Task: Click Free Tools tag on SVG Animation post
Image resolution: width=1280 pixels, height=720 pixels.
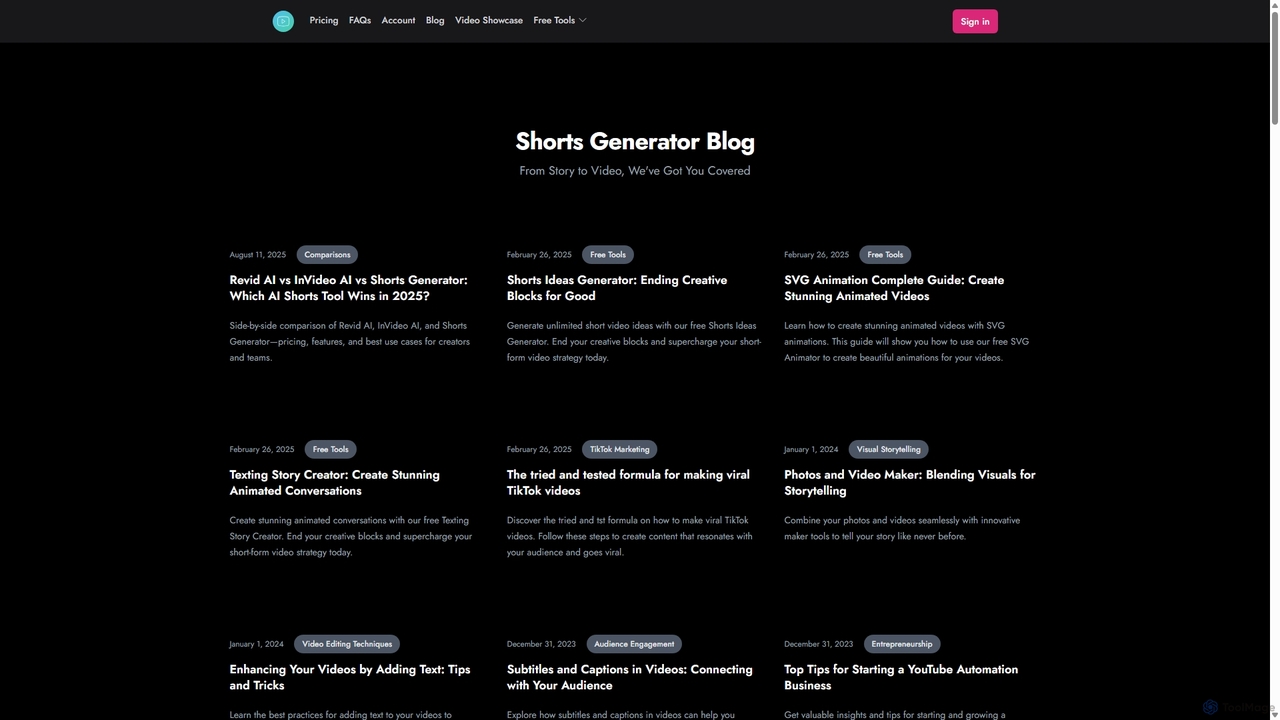Action: pos(885,254)
